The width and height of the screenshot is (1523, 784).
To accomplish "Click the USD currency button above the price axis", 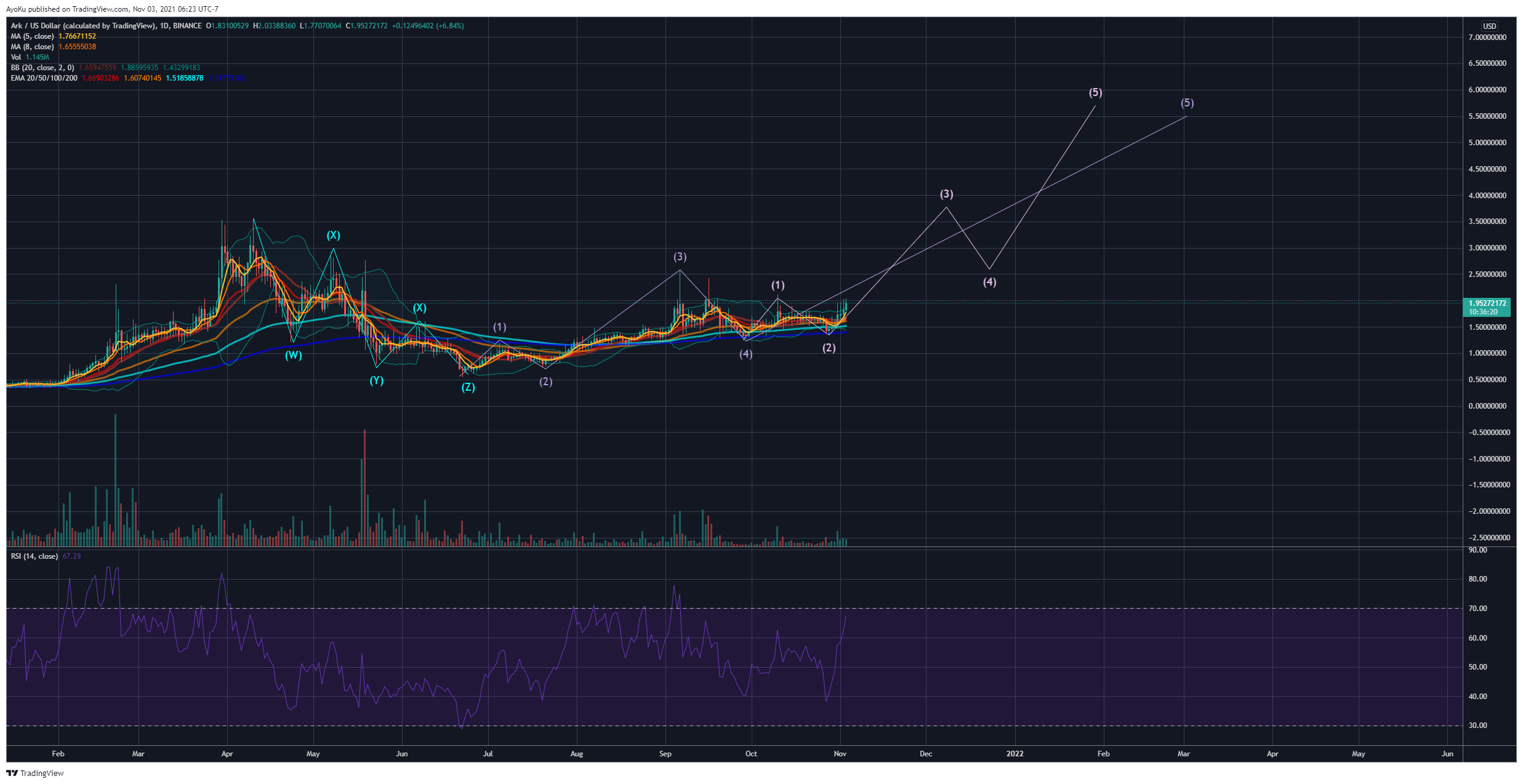I will tap(1489, 26).
